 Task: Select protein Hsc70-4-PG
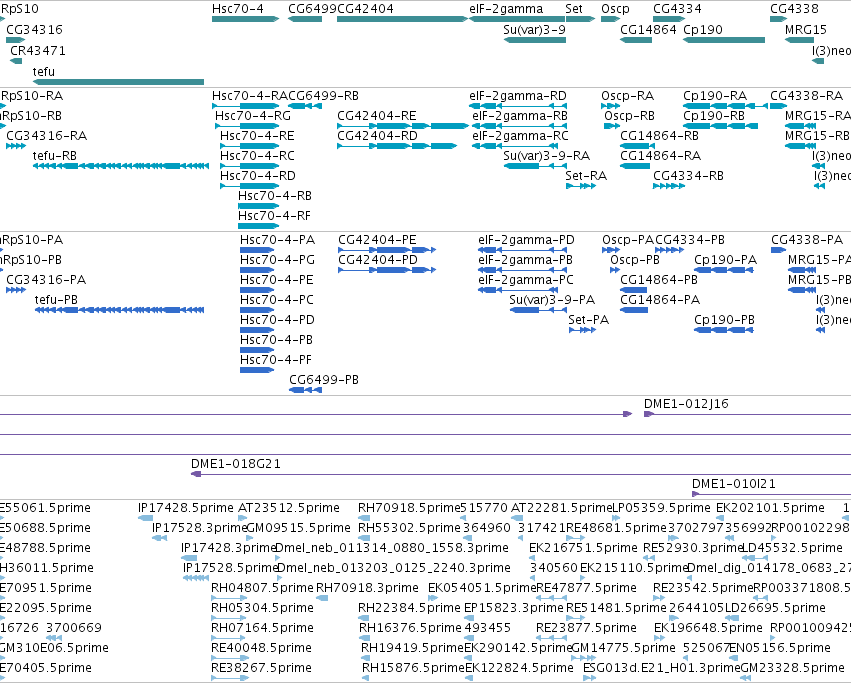pos(257,270)
